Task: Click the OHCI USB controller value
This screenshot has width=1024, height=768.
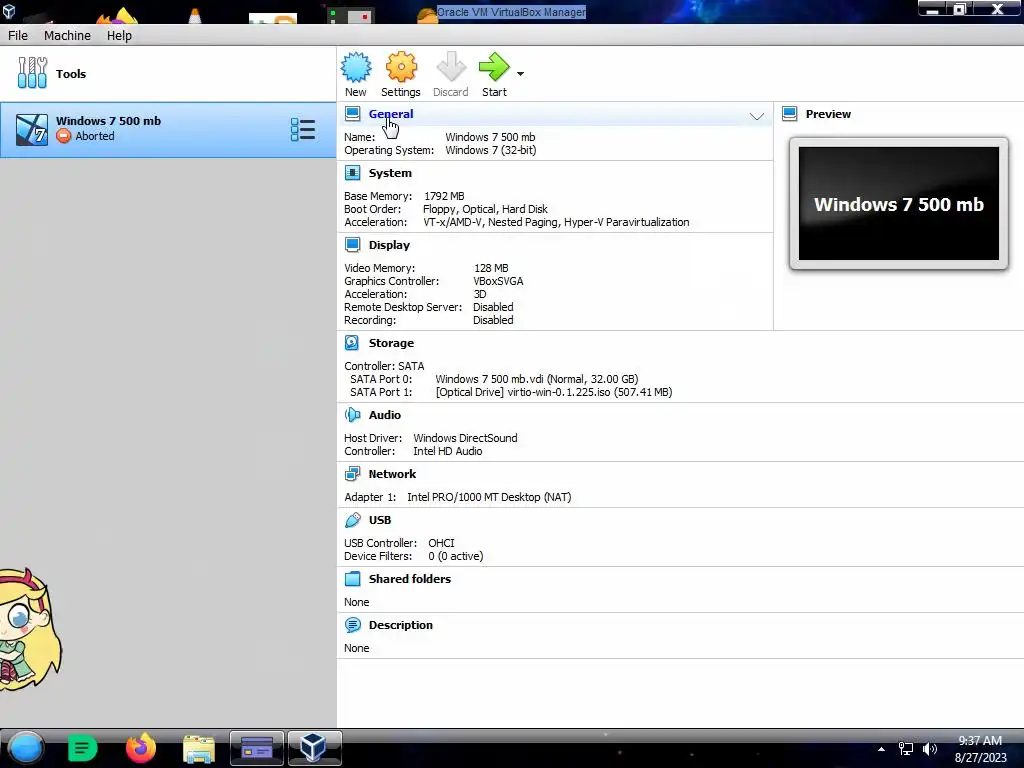Action: click(441, 543)
